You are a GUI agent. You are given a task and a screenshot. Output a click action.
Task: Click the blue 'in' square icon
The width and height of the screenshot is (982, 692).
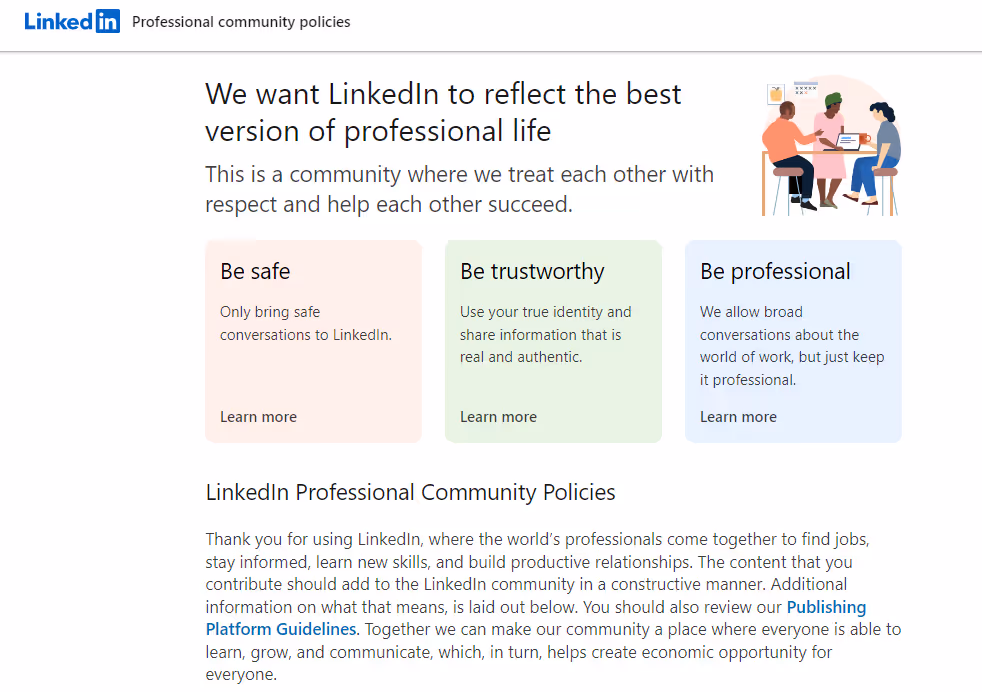pos(106,21)
